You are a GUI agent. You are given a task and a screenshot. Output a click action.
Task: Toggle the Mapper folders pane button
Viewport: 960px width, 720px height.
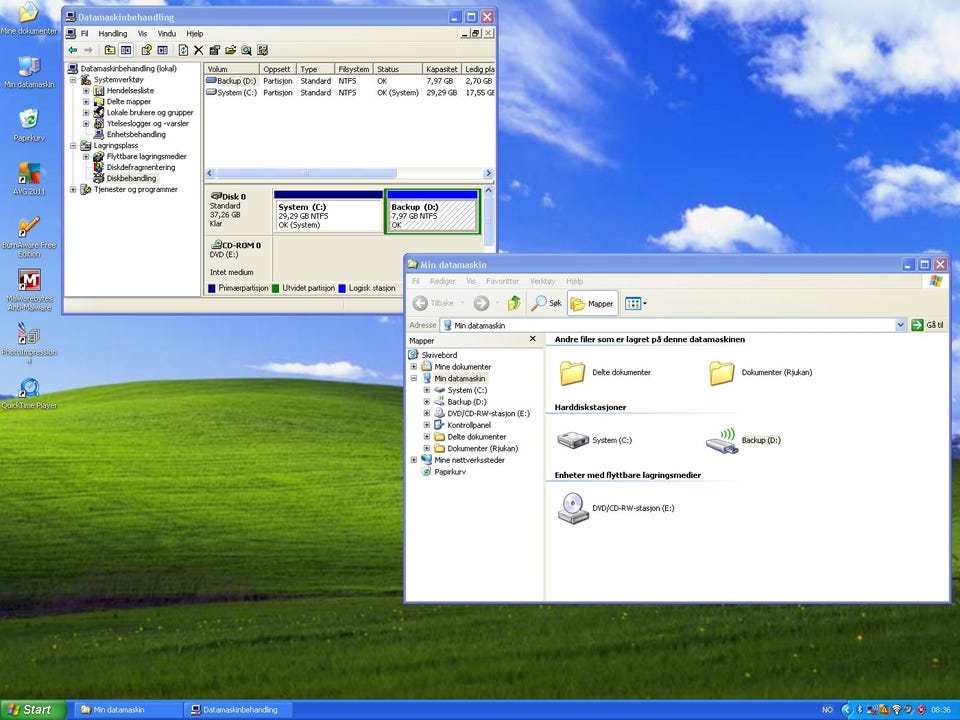click(592, 303)
